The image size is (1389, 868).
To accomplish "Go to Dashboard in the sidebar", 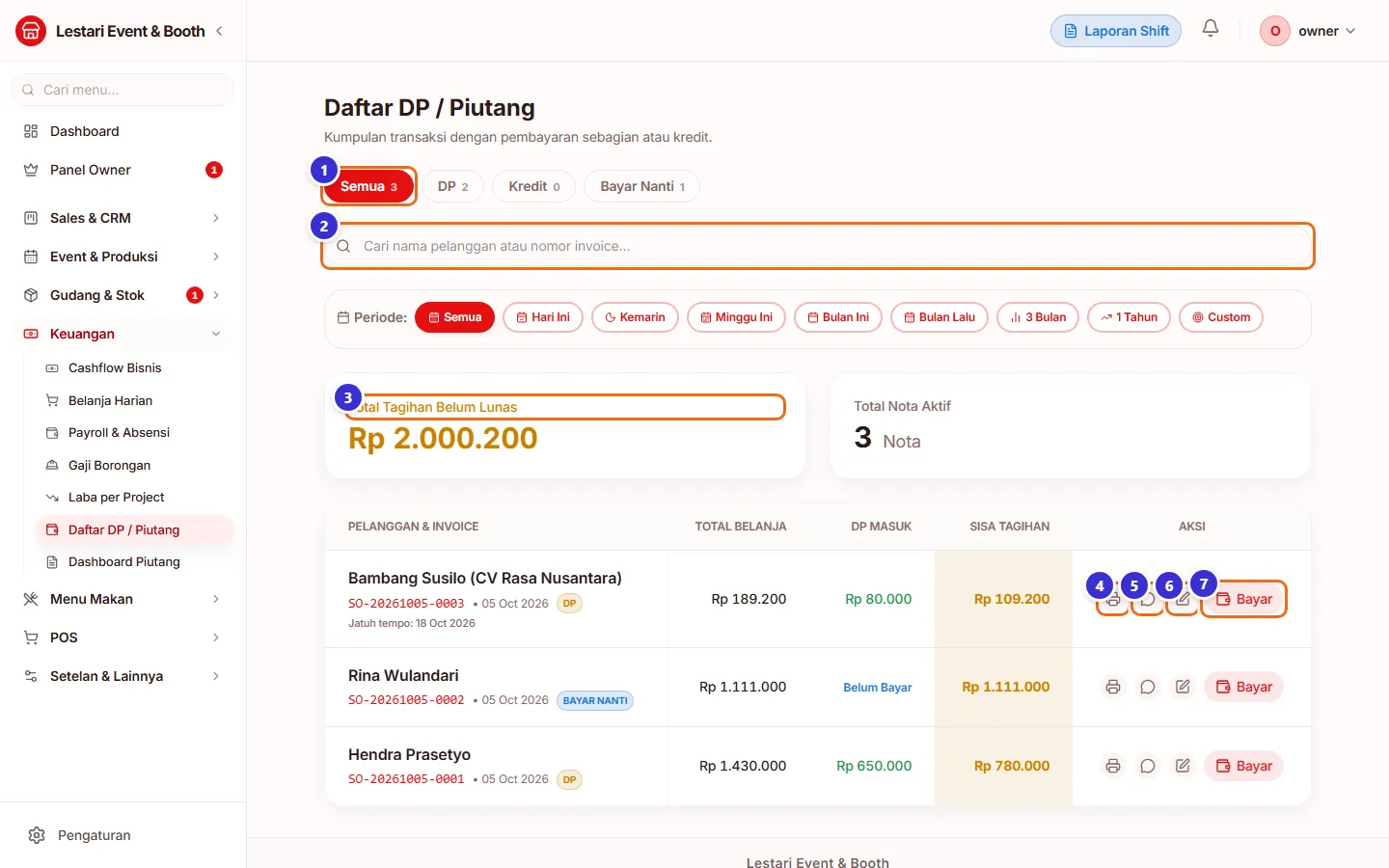I will tap(123, 131).
